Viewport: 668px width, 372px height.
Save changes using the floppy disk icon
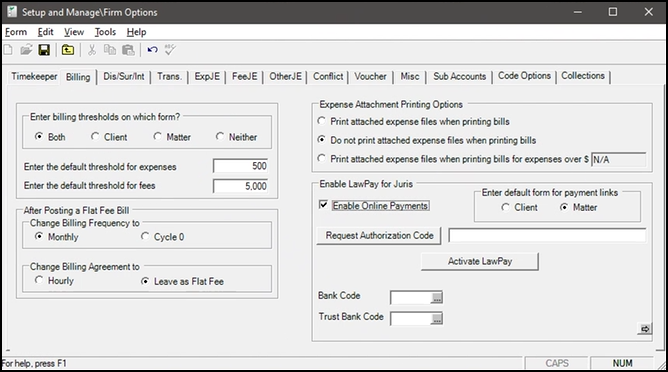(x=44, y=50)
